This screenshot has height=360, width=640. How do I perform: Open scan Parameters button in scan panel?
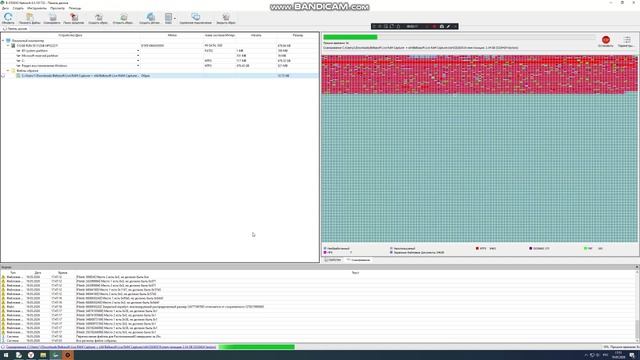[627, 41]
